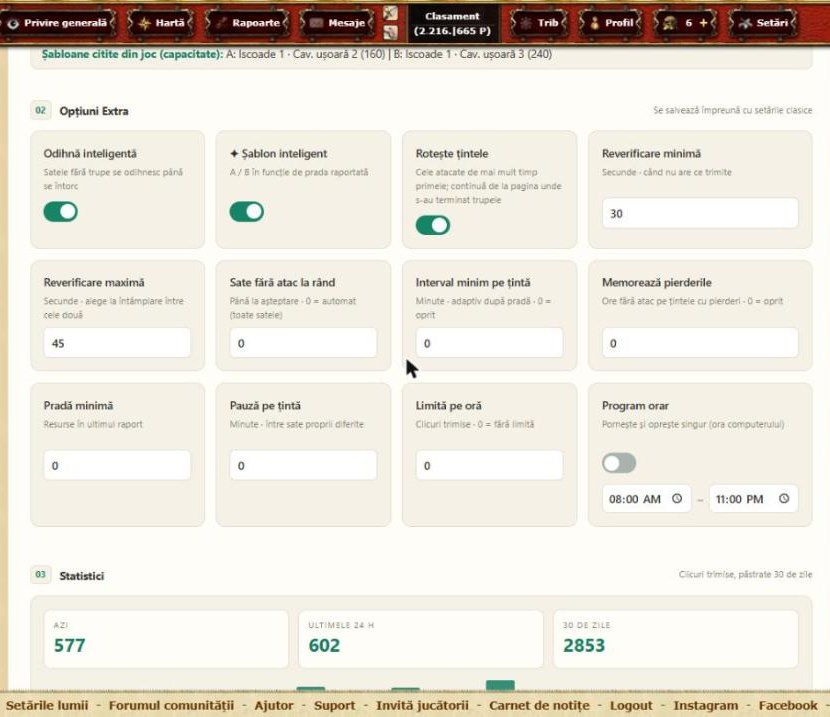
Task: Disable the Odihnă inteligentă toggle
Action: [x=60, y=212]
